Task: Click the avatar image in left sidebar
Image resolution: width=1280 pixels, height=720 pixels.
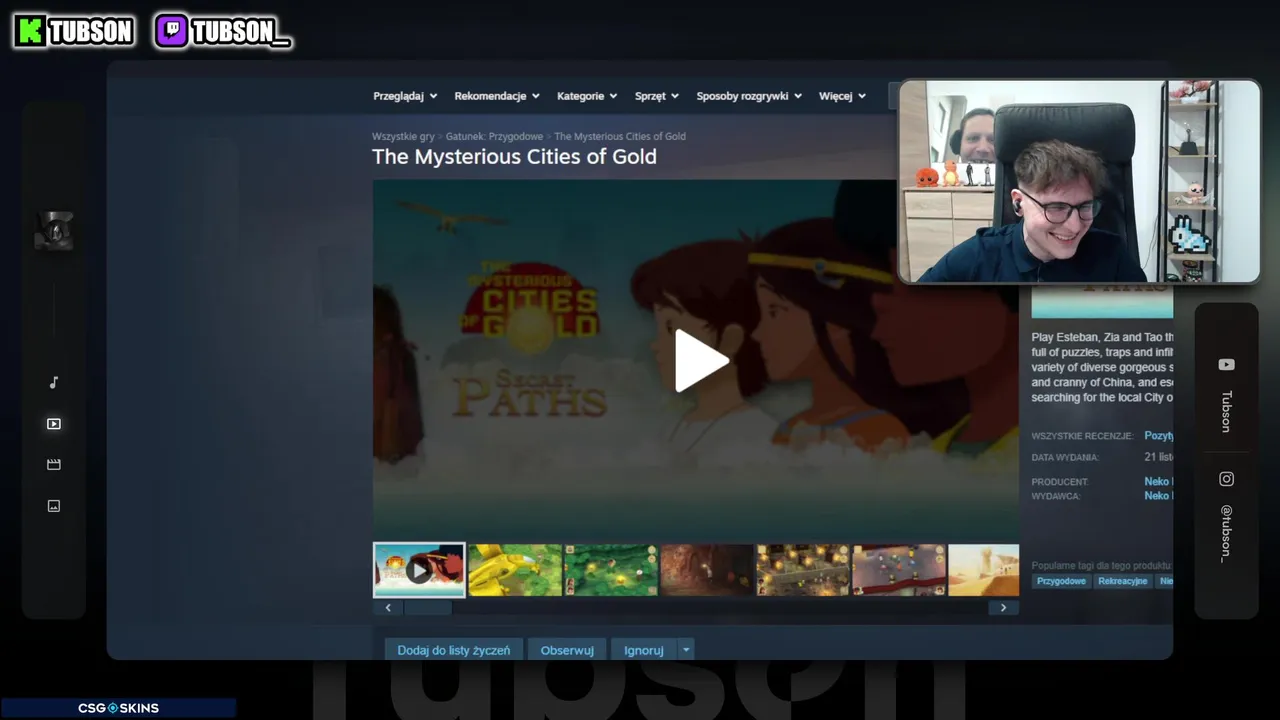Action: (54, 231)
